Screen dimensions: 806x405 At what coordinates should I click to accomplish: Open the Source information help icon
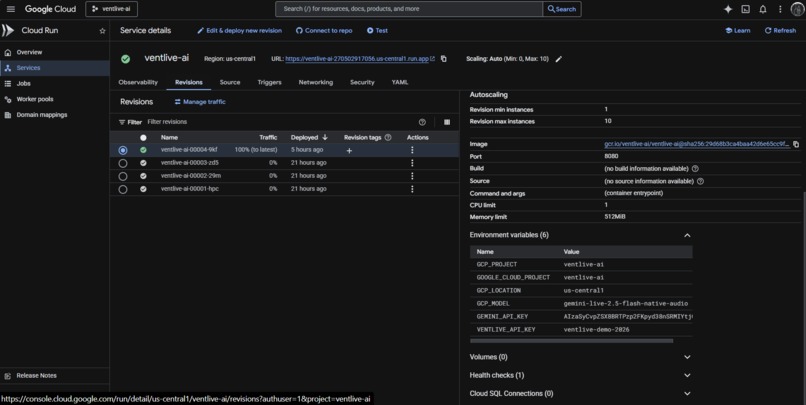coord(700,181)
